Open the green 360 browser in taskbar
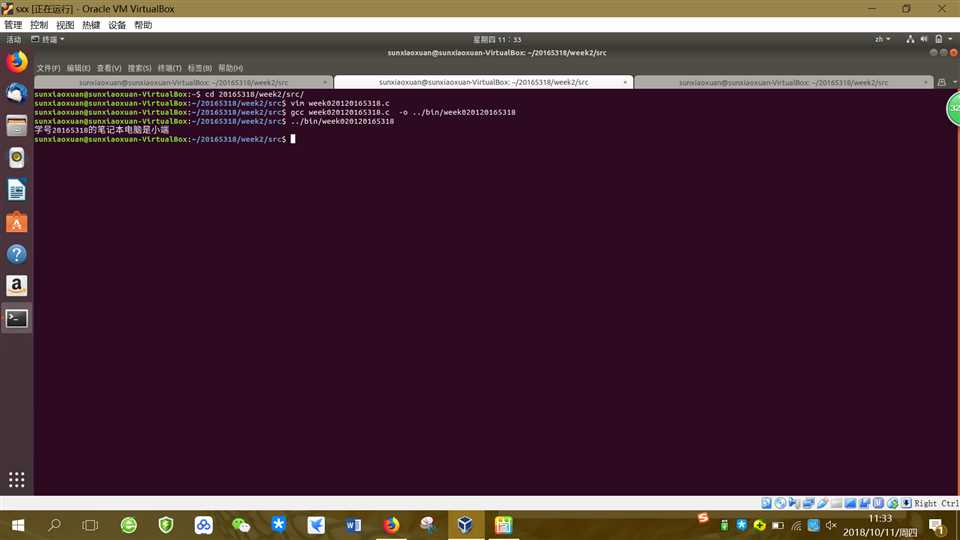Viewport: 960px width, 540px height. (x=129, y=525)
